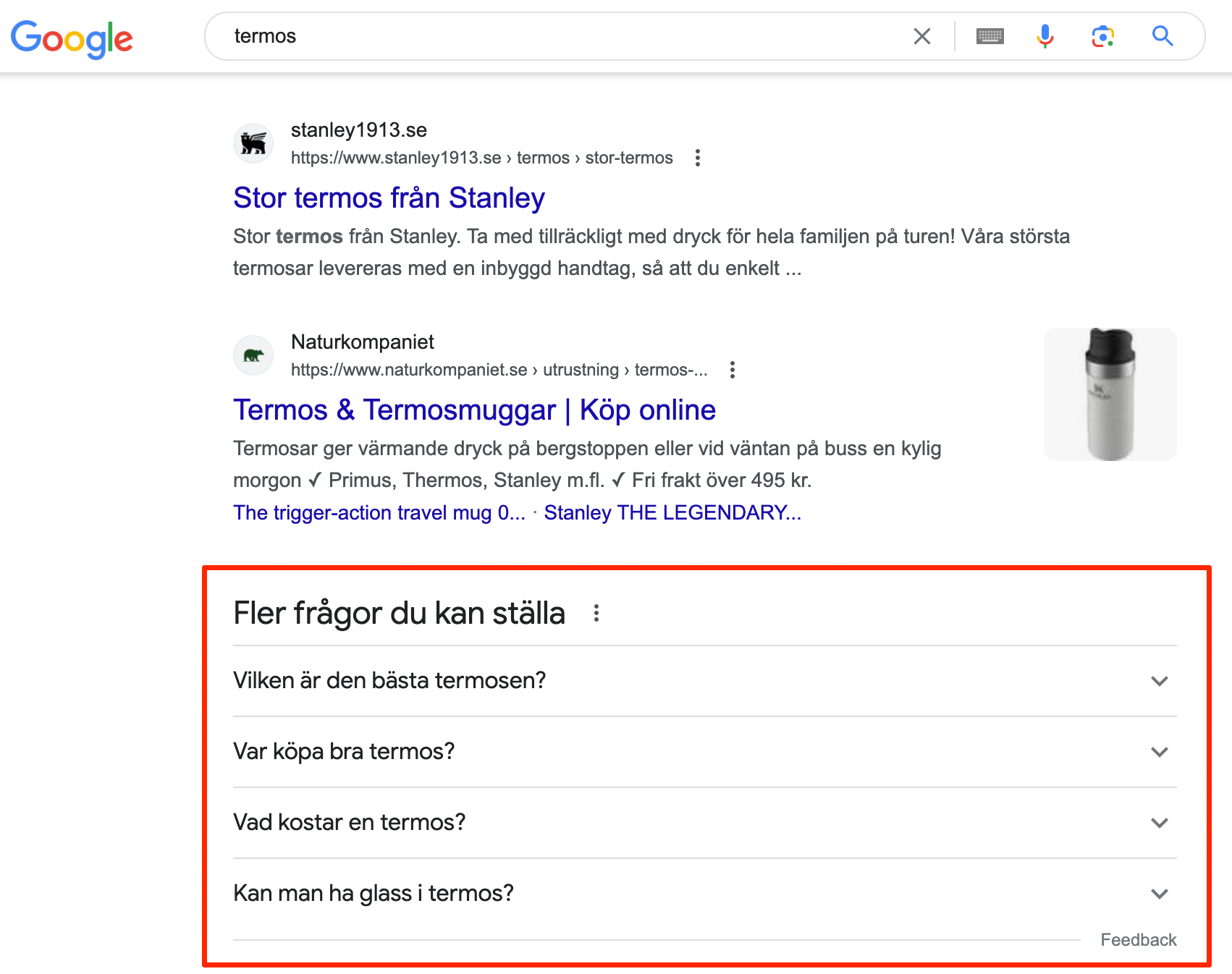Image resolution: width=1232 pixels, height=974 pixels.
Task: Open more options for Naturkompaniet result
Action: (732, 370)
